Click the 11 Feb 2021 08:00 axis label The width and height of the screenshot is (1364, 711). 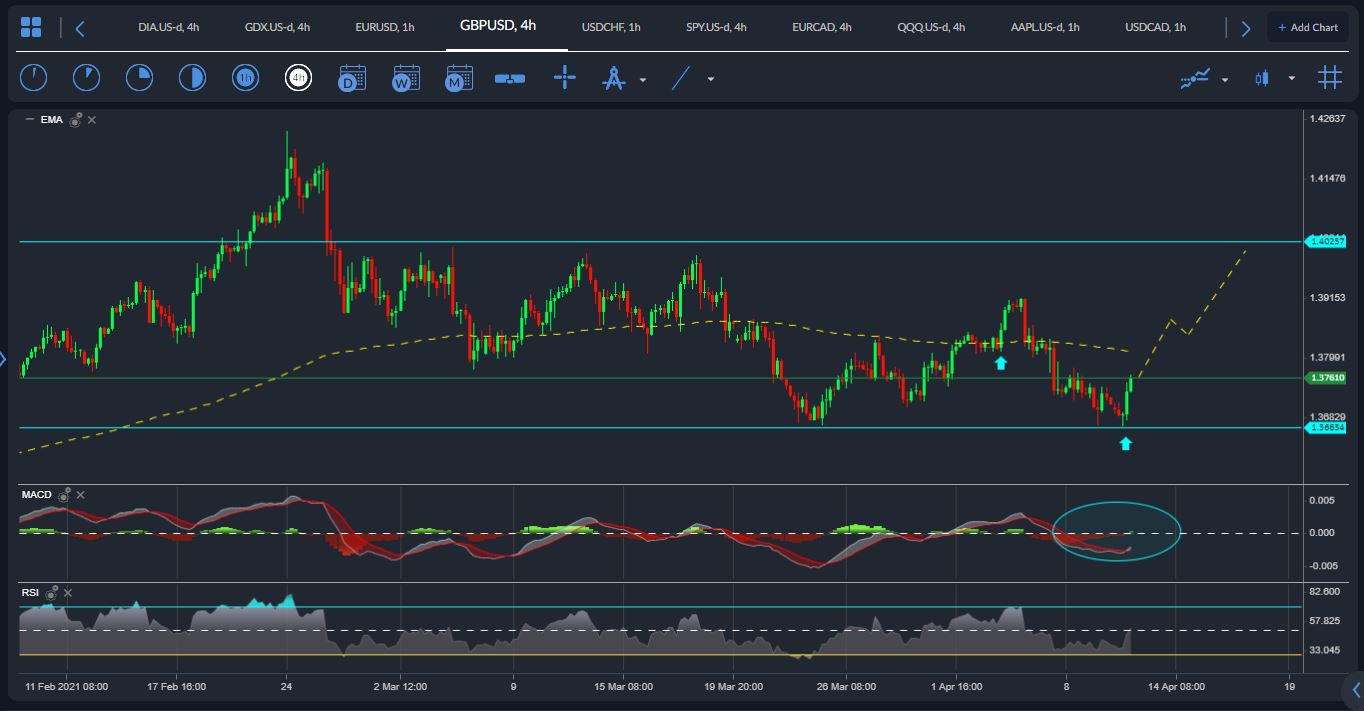pyautogui.click(x=66, y=687)
